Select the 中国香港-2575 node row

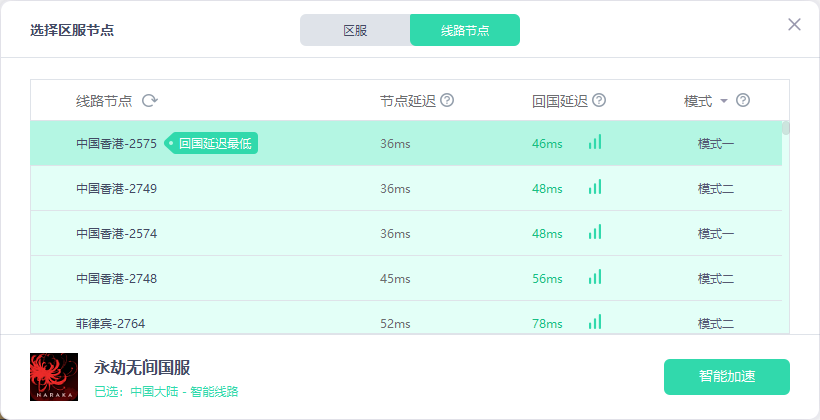click(116, 144)
